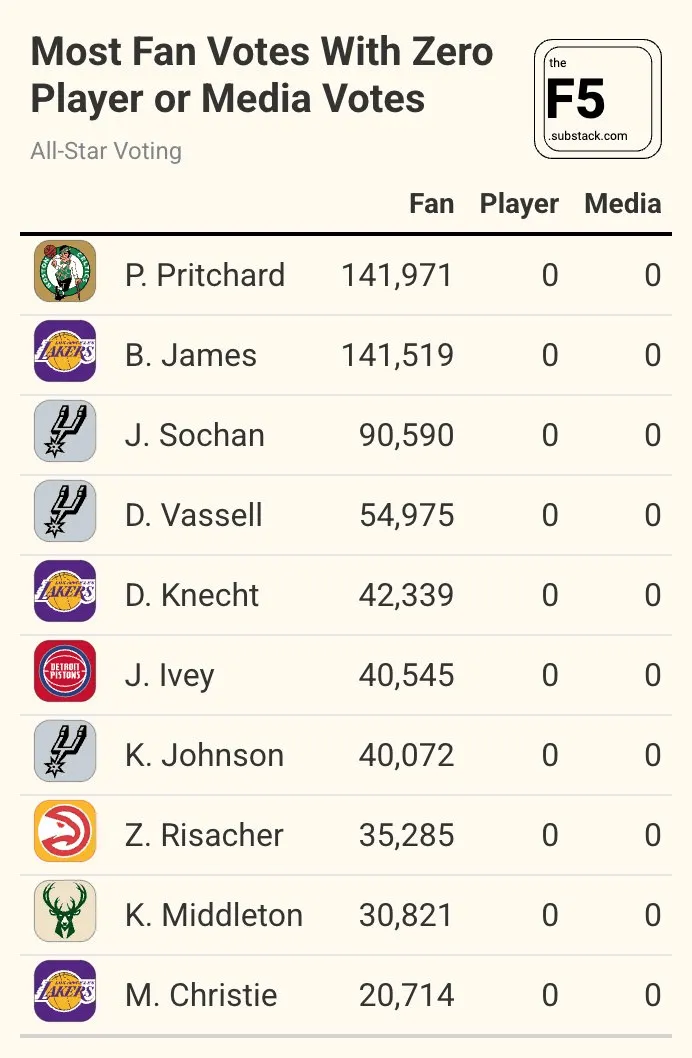The width and height of the screenshot is (692, 1058).
Task: Click the Lakers logo beside B. James
Action: [x=65, y=351]
